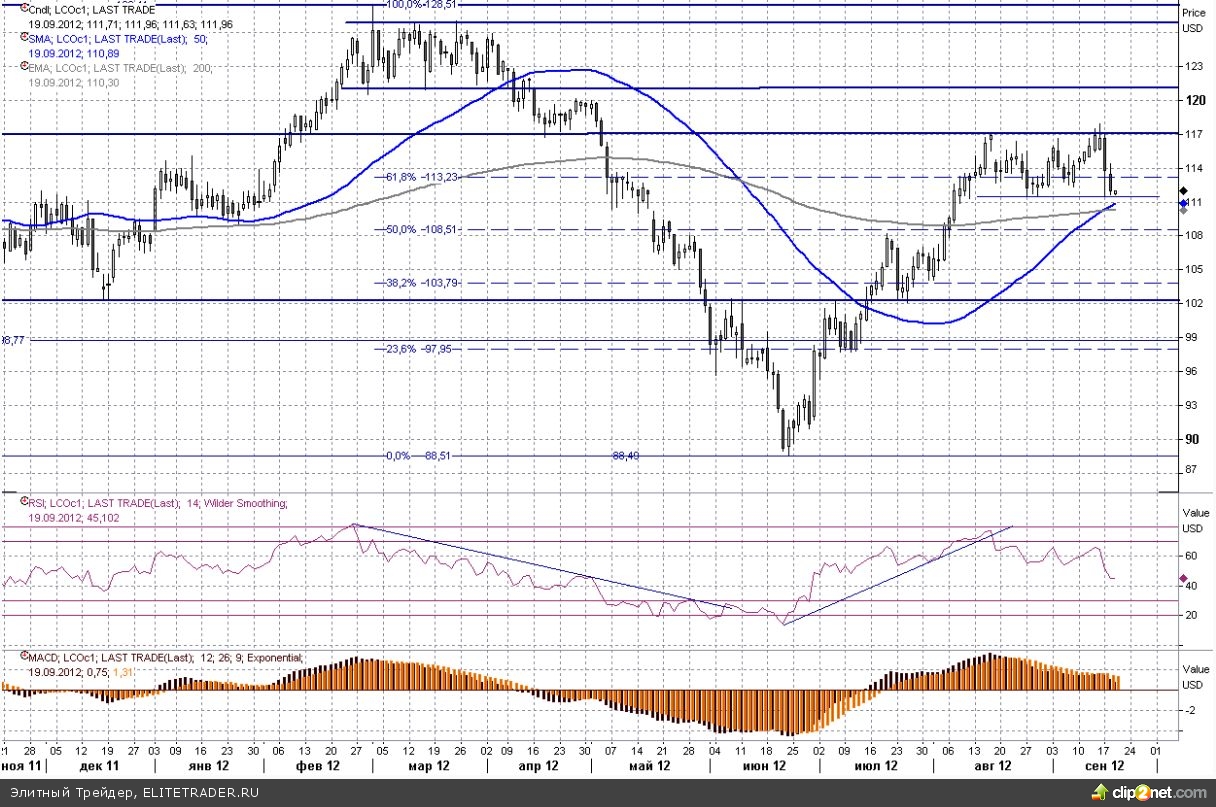1216x807 pixels.
Task: Click the purple diamond marker on the RSI axis
Action: coord(1184,580)
